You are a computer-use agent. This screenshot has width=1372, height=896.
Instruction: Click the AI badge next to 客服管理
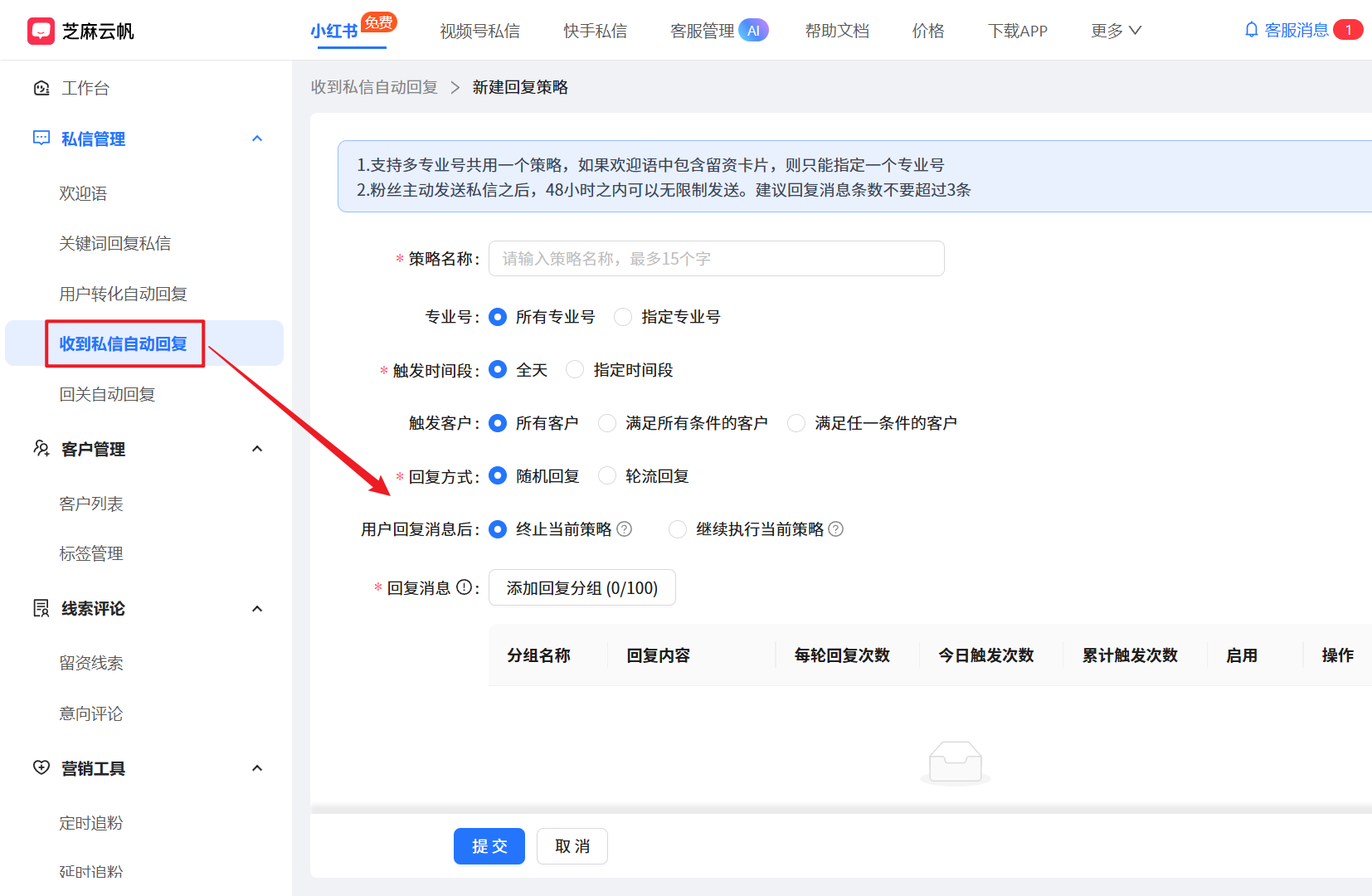coord(753,31)
